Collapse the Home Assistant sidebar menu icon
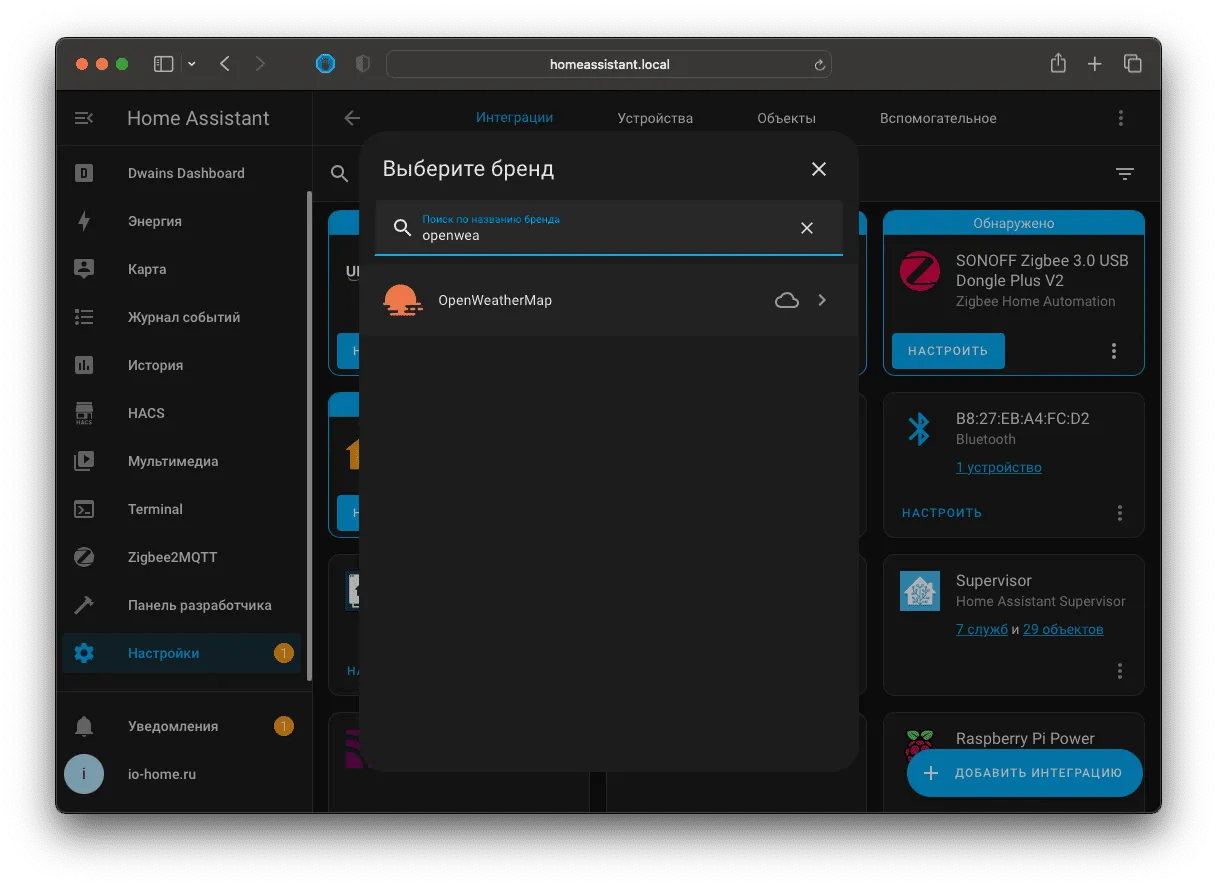This screenshot has height=887, width=1217. tap(84, 118)
